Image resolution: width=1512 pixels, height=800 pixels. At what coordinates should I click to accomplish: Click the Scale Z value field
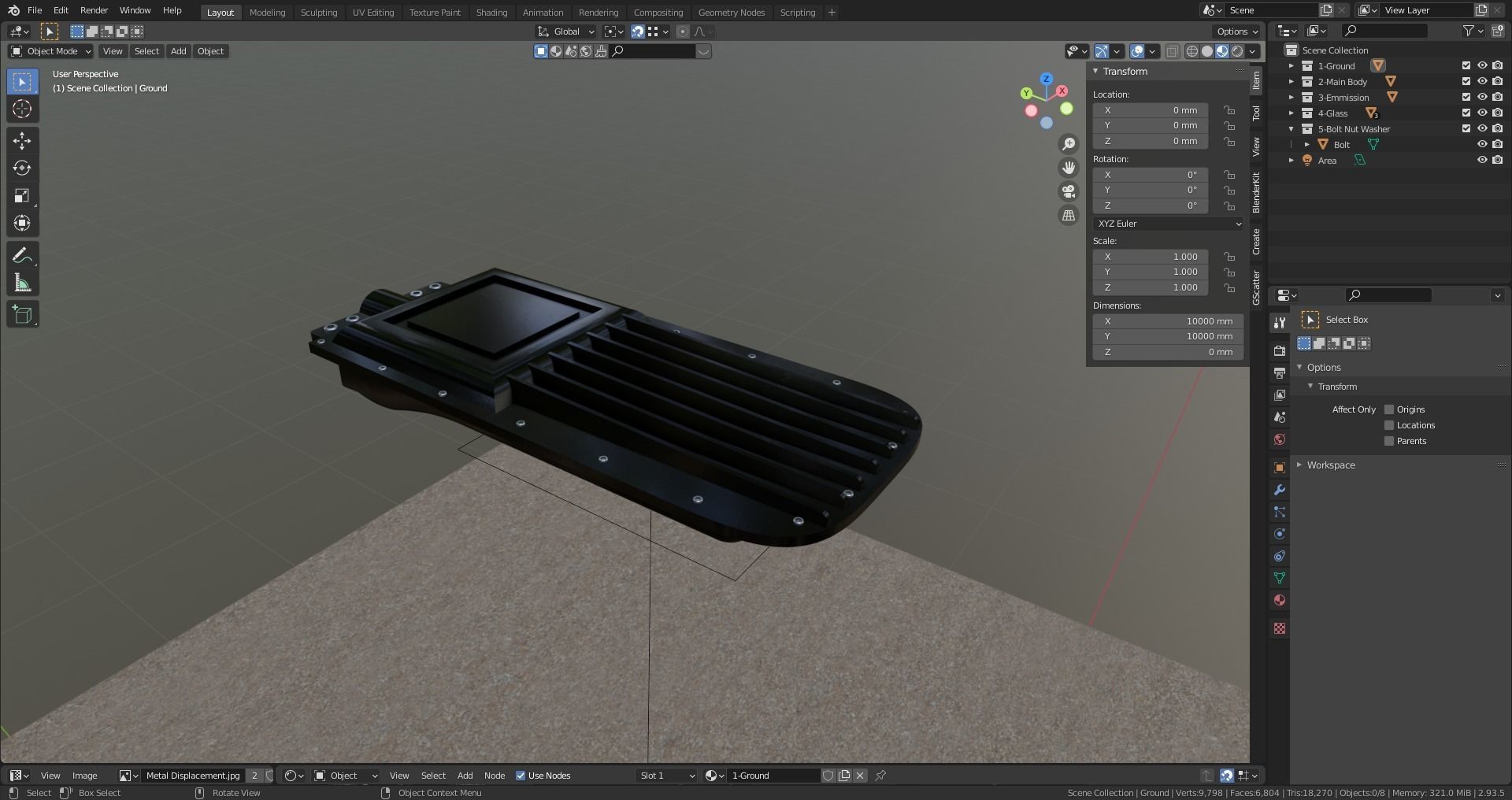(1151, 287)
